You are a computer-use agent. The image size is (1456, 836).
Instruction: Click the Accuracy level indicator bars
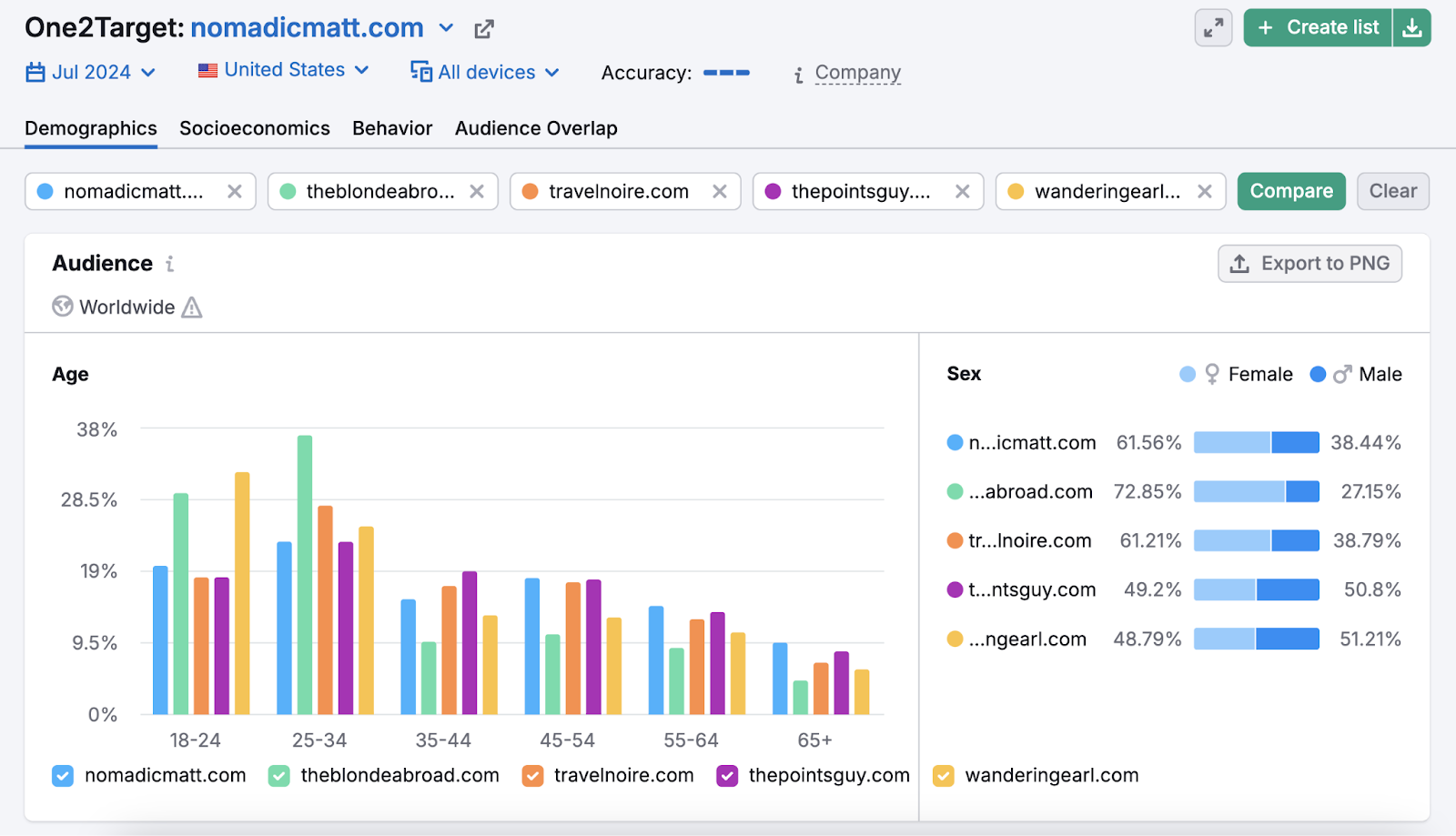coord(726,73)
